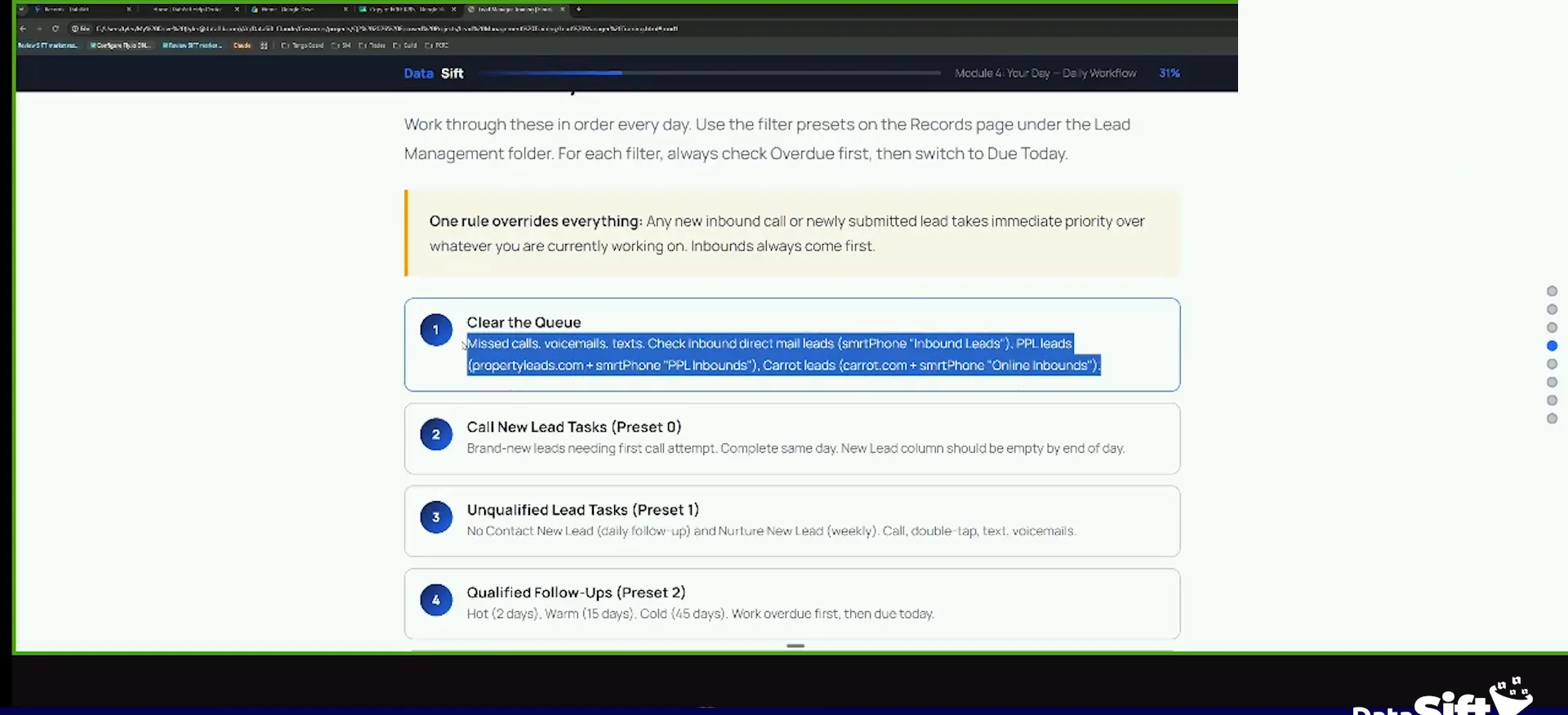This screenshot has height=715, width=1568.
Task: Open the Claude bookmark
Action: pos(242,46)
